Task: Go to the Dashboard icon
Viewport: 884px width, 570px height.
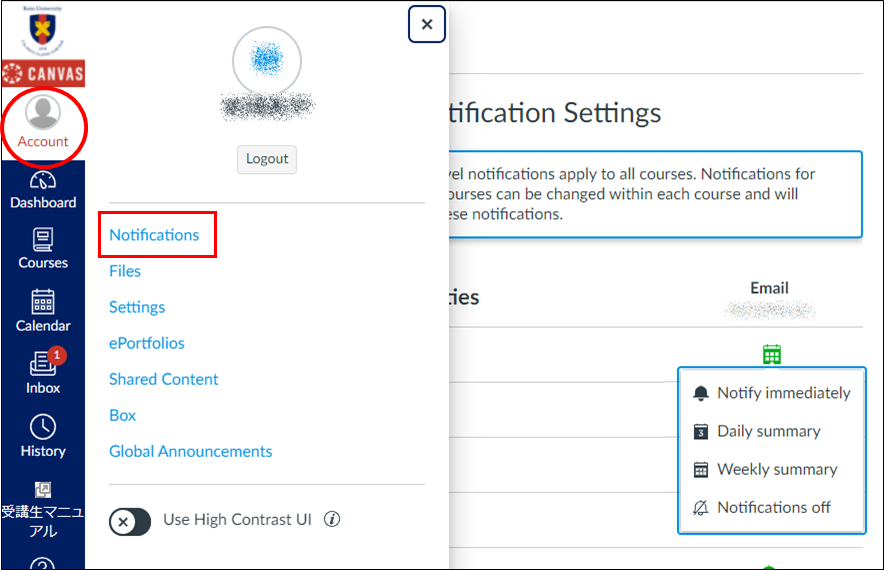Action: point(43,189)
